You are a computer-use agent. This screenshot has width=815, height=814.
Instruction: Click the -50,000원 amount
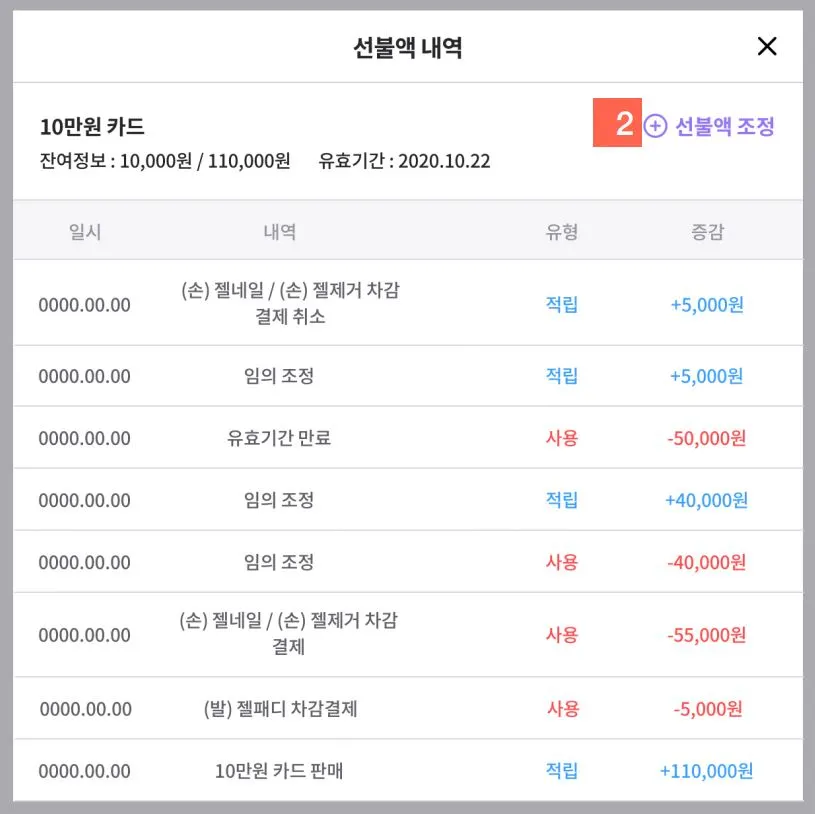coord(706,438)
